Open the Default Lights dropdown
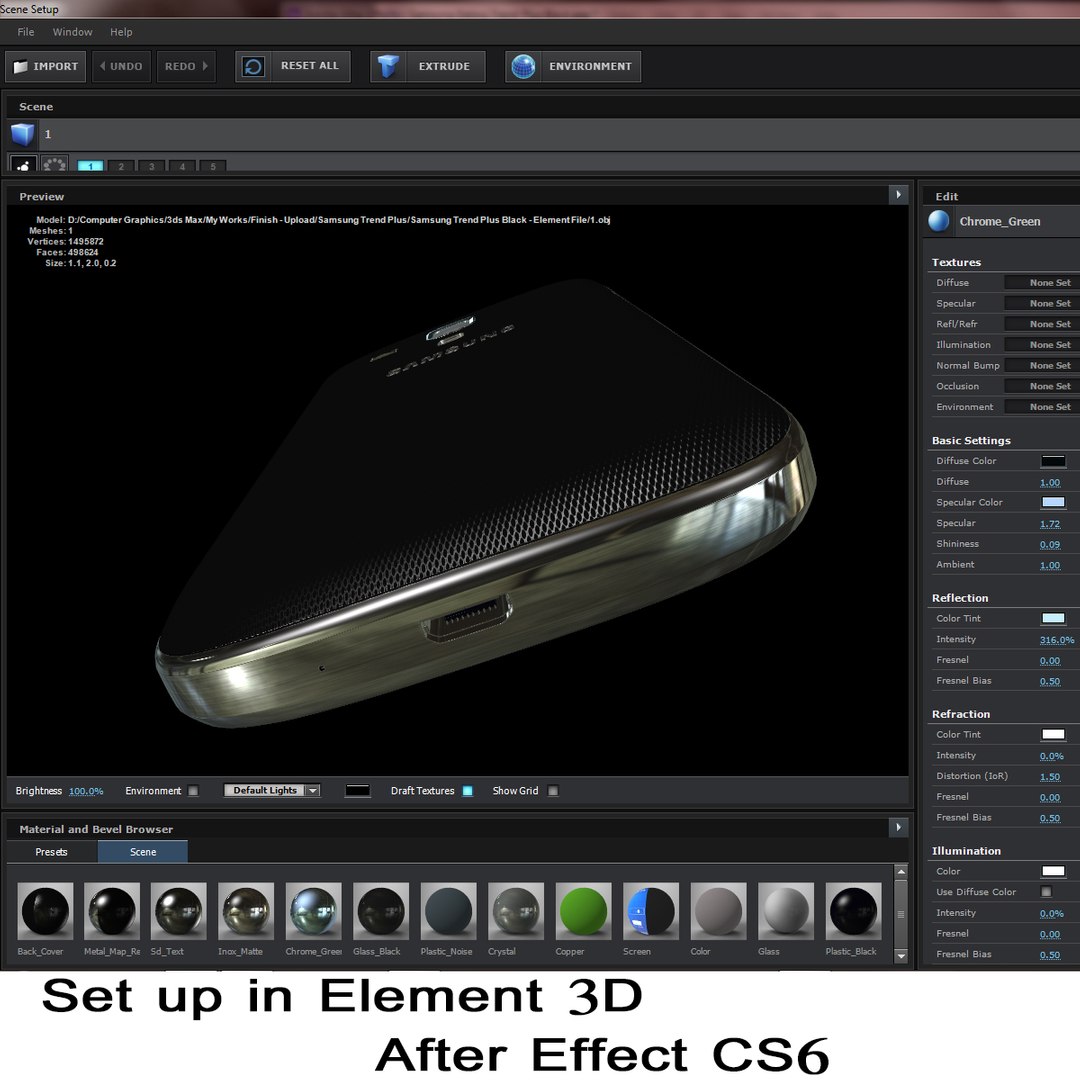This screenshot has height=1080, width=1080. [272, 790]
